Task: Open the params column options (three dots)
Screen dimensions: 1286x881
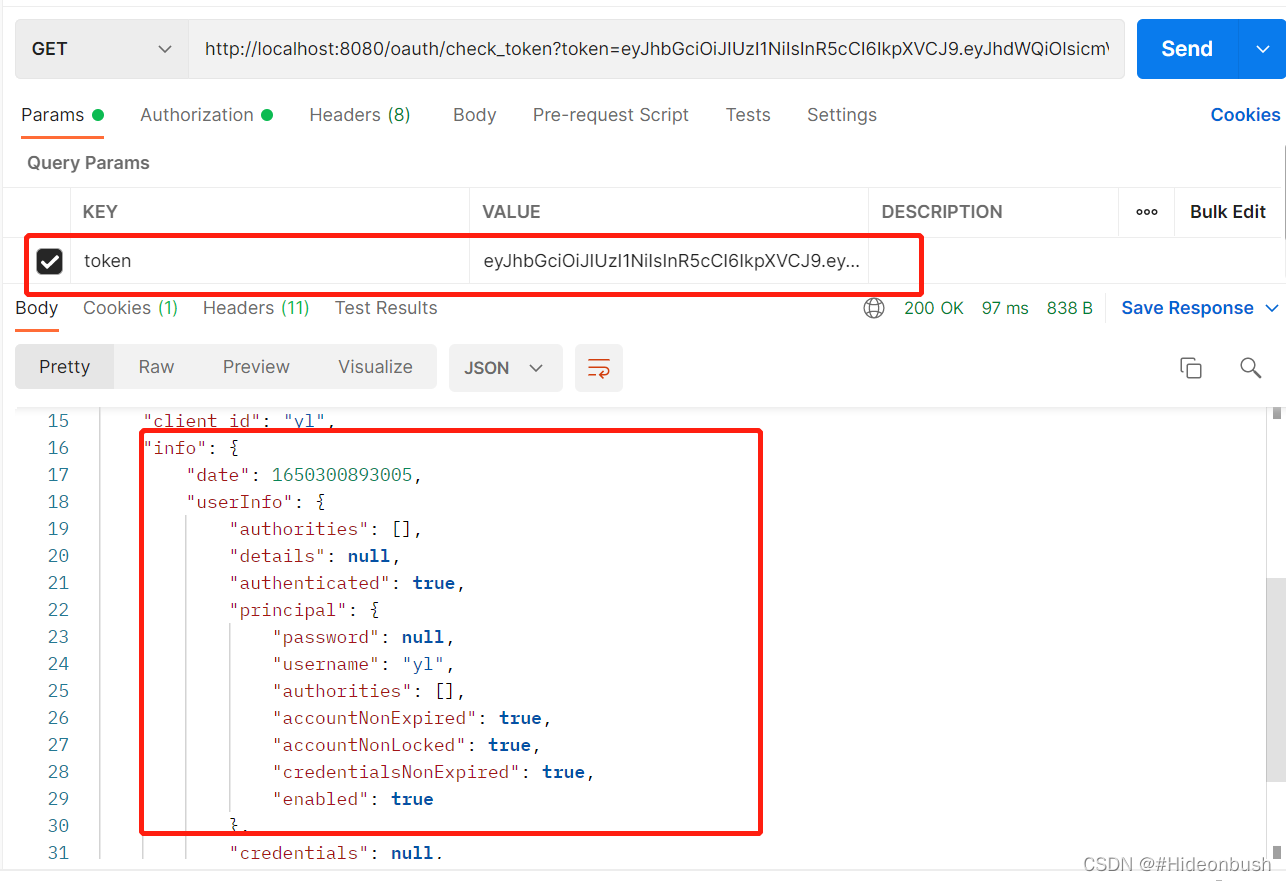Action: (1147, 212)
